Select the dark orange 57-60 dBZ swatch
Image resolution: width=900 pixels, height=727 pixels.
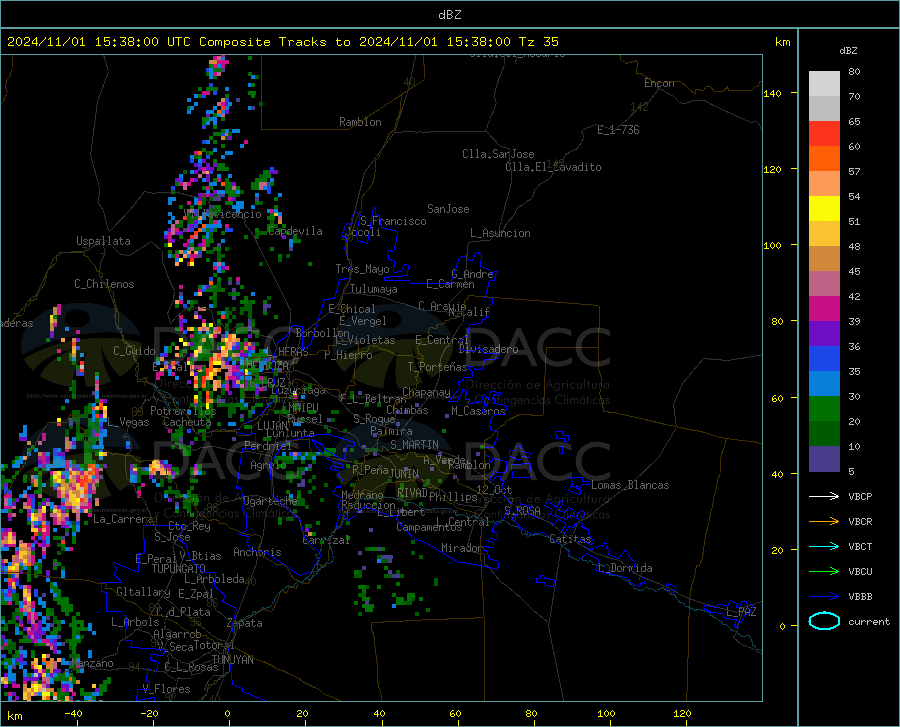(824, 159)
